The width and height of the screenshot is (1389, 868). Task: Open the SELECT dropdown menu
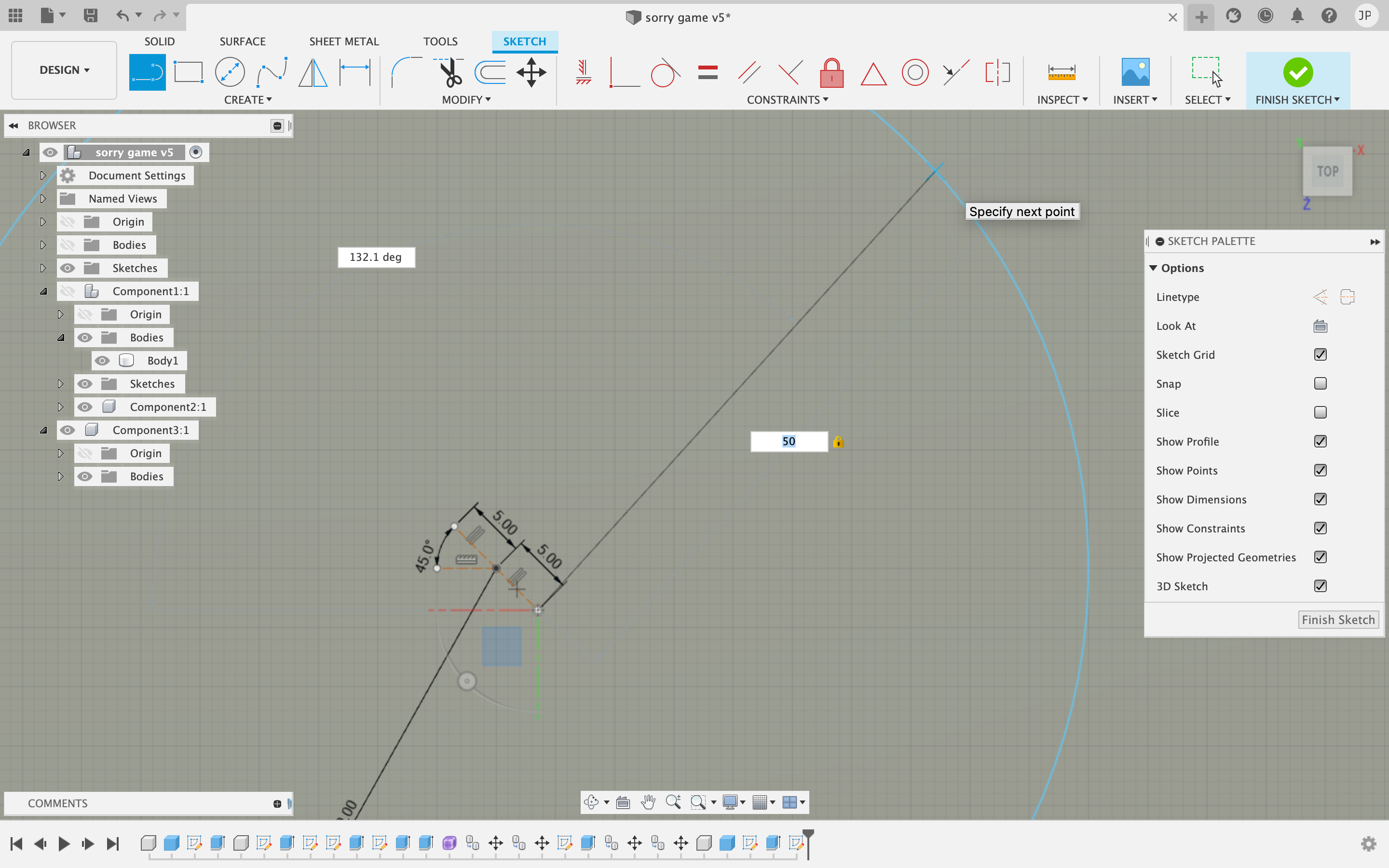click(1208, 100)
